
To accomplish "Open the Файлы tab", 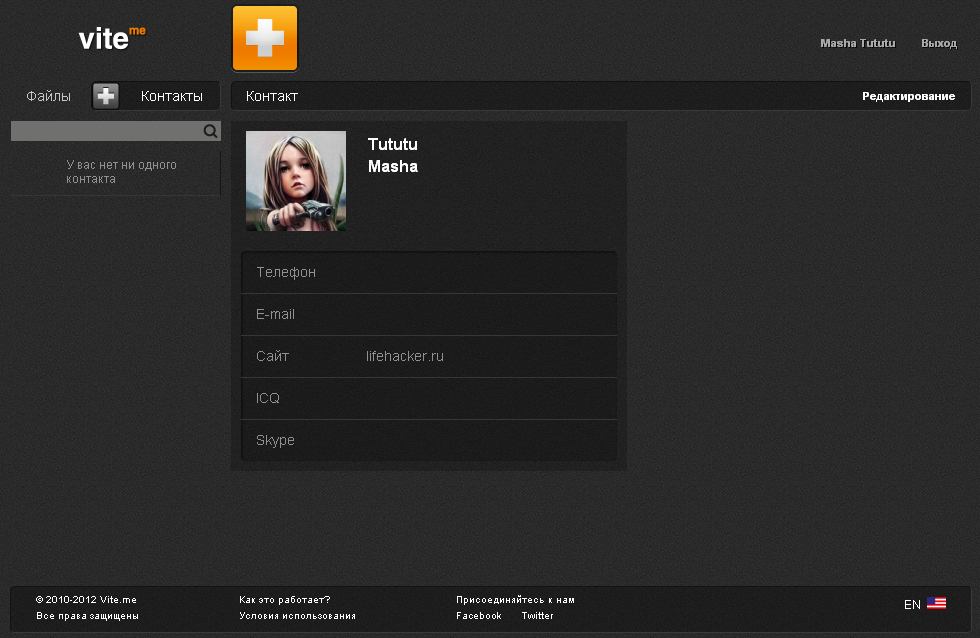I will [x=48, y=97].
